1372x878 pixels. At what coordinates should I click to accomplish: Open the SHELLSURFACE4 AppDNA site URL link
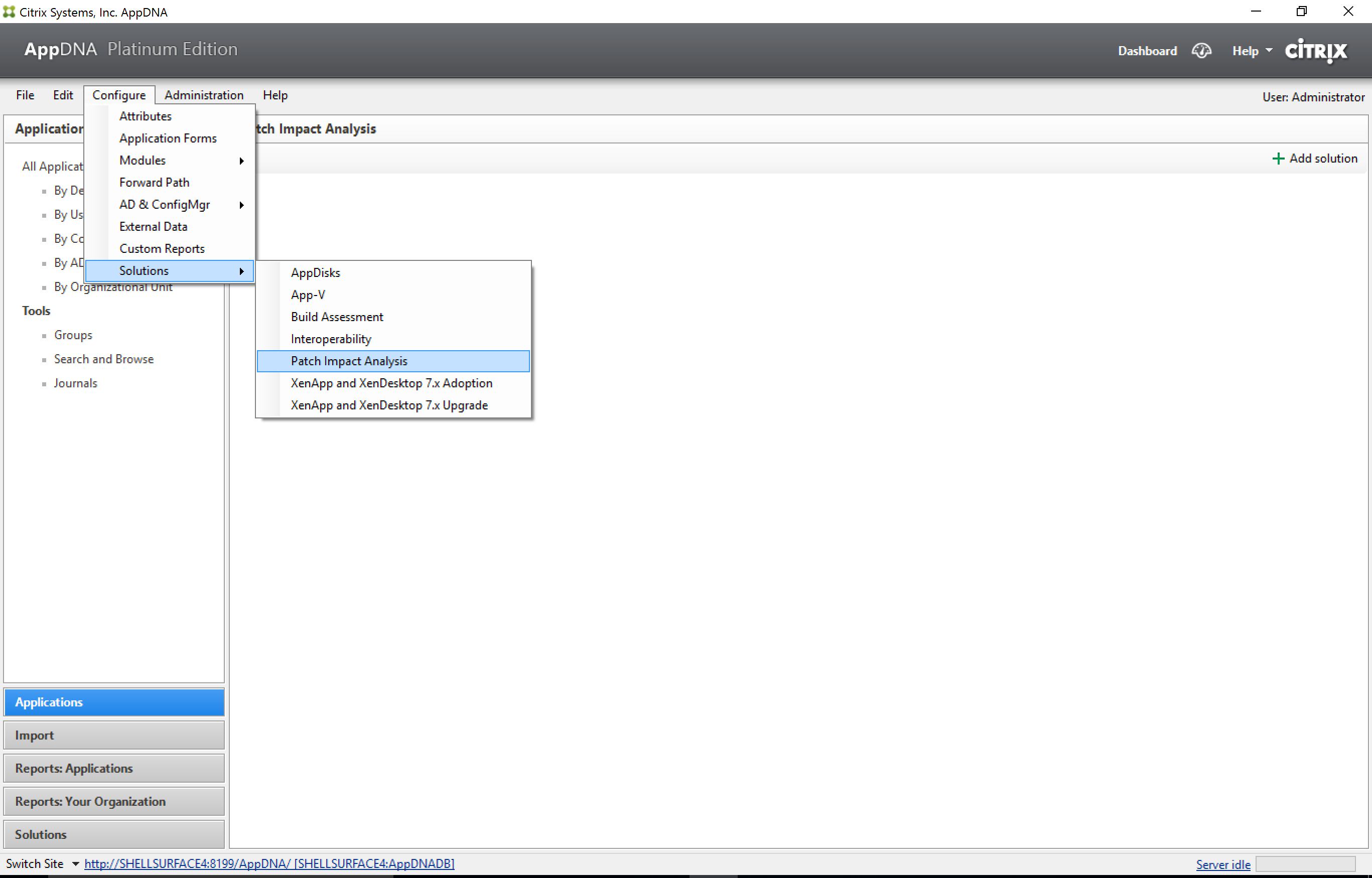point(269,864)
